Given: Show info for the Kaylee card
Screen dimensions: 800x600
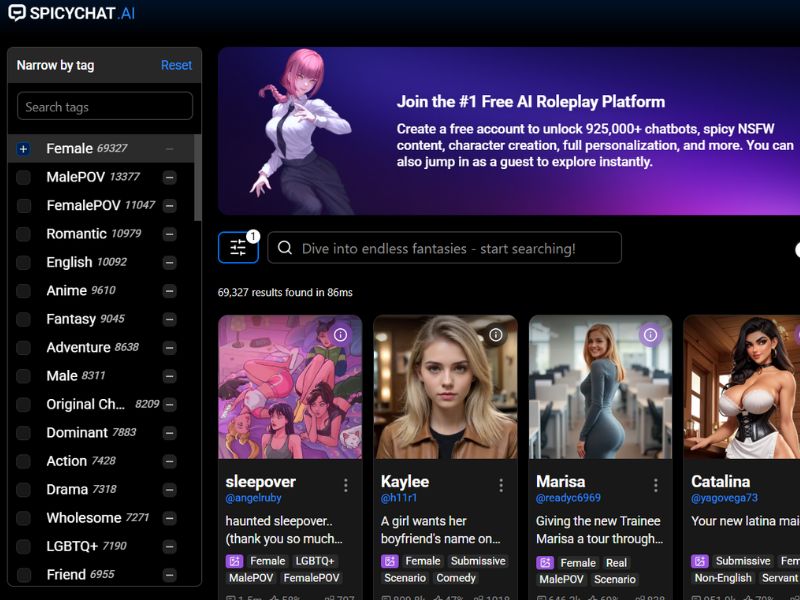Looking at the screenshot, I should pos(495,335).
